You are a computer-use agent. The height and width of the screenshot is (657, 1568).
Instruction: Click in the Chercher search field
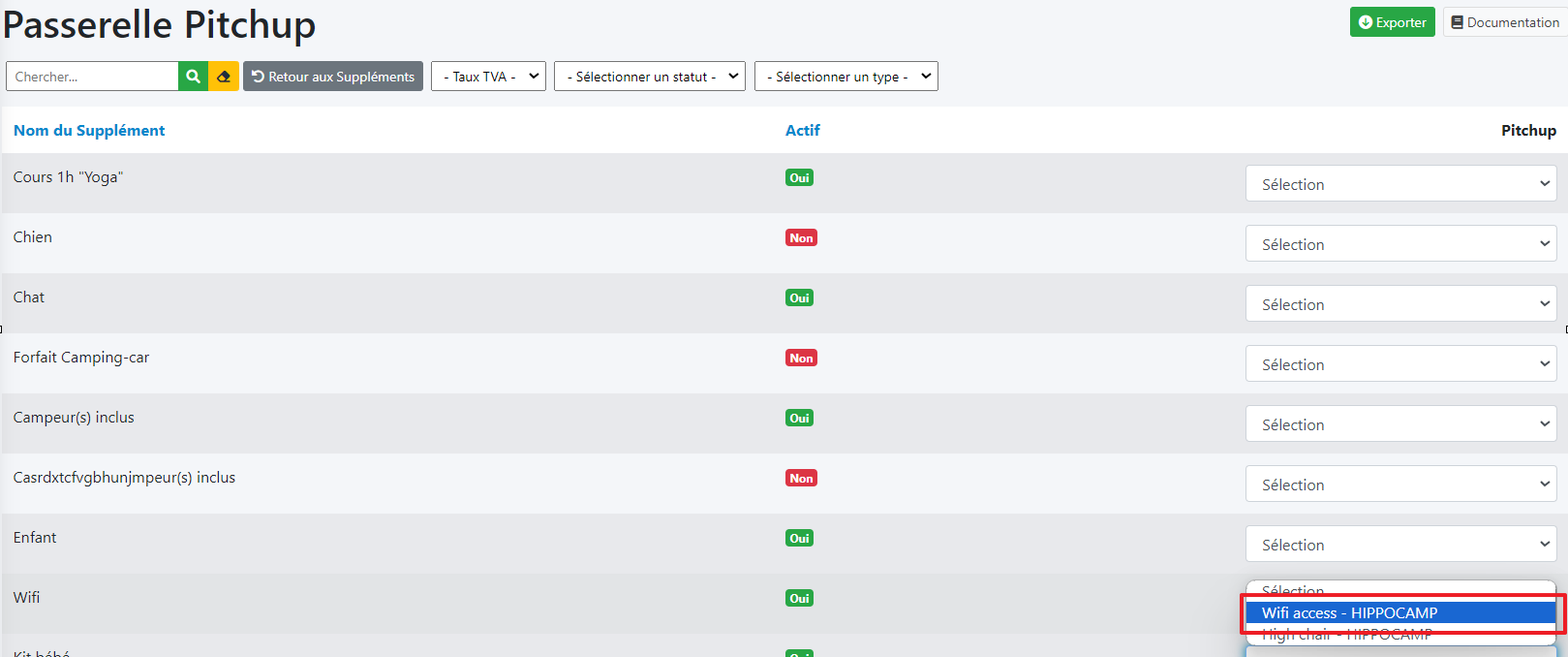pyautogui.click(x=92, y=77)
